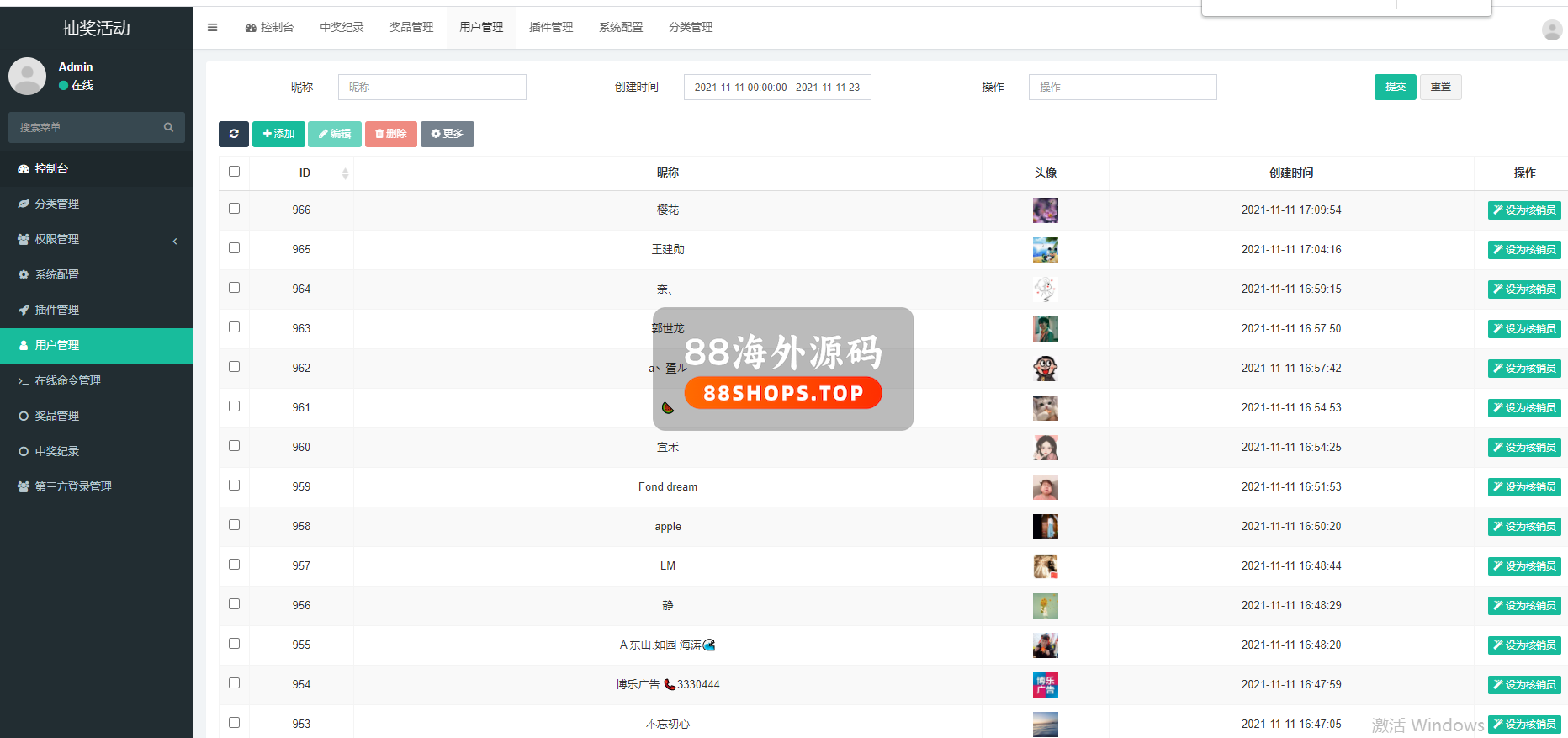This screenshot has height=738, width=1568.
Task: Open 插件管理 rocket item in sidebar
Action: (x=56, y=310)
